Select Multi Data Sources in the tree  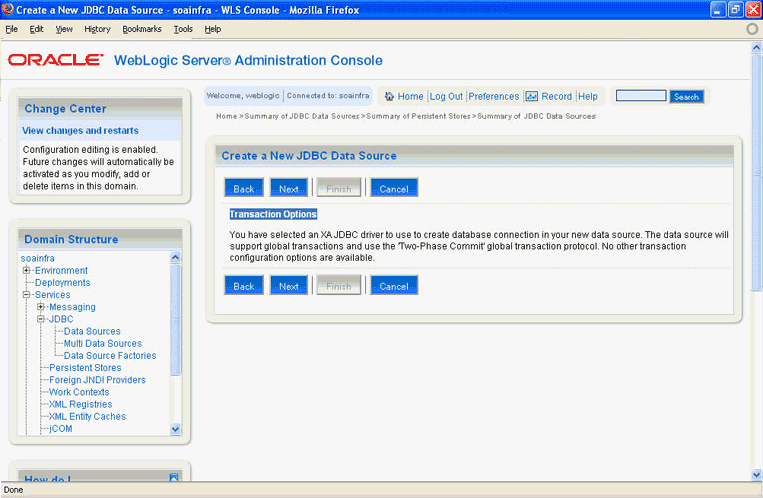[103, 343]
